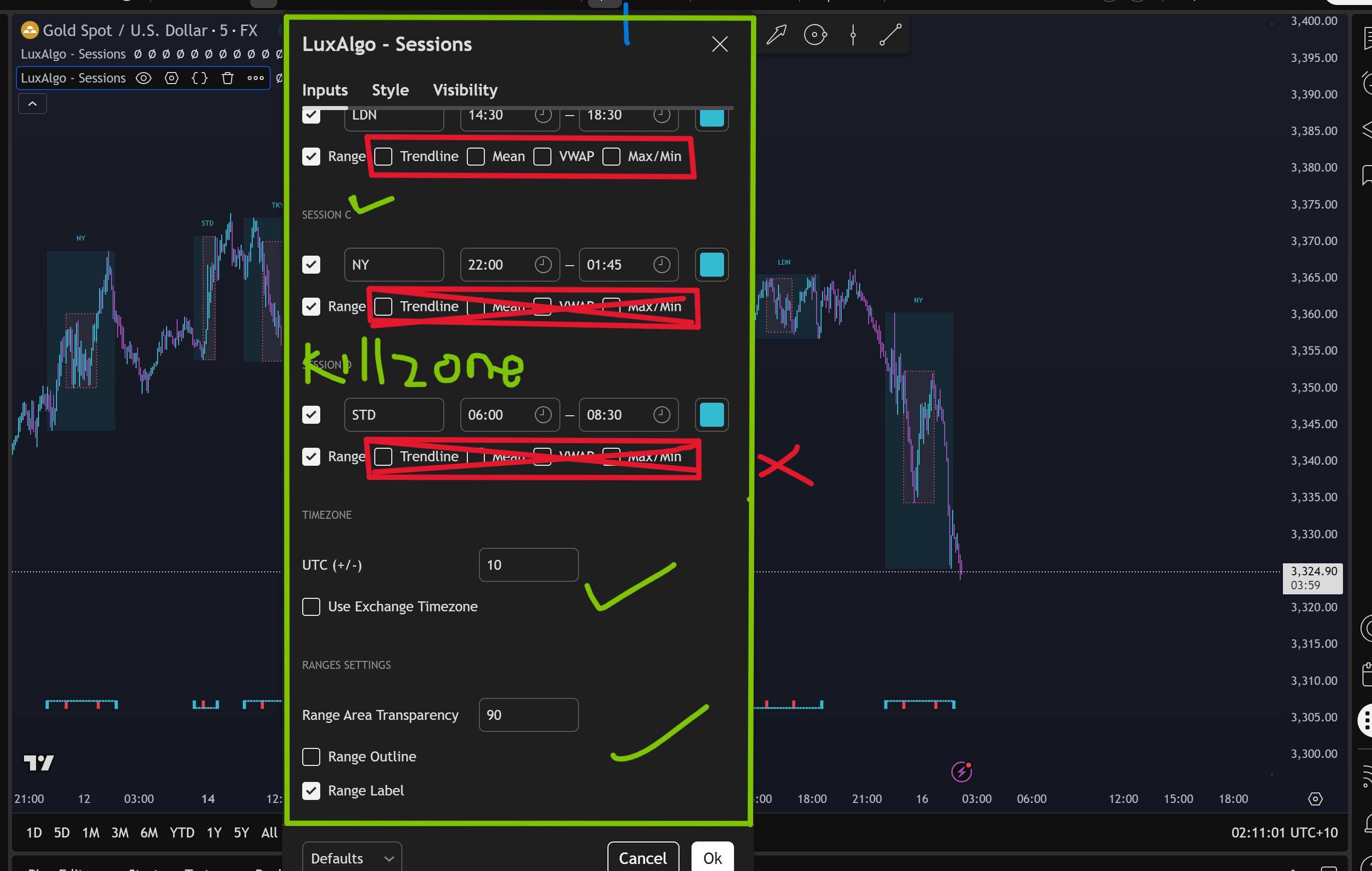Viewport: 1372px width, 871px height.
Task: Select the circle drawing tool in favorites toolbar
Action: pos(815,35)
